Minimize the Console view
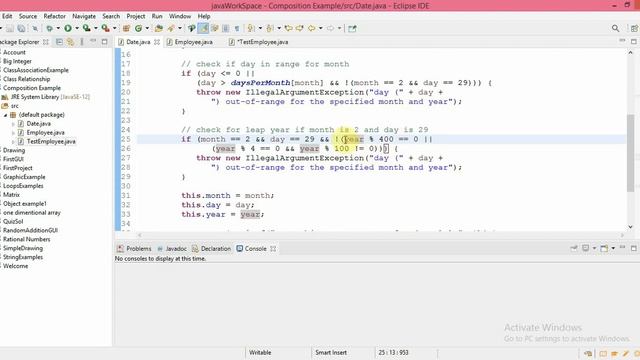The width and height of the screenshot is (640, 360). tap(622, 248)
